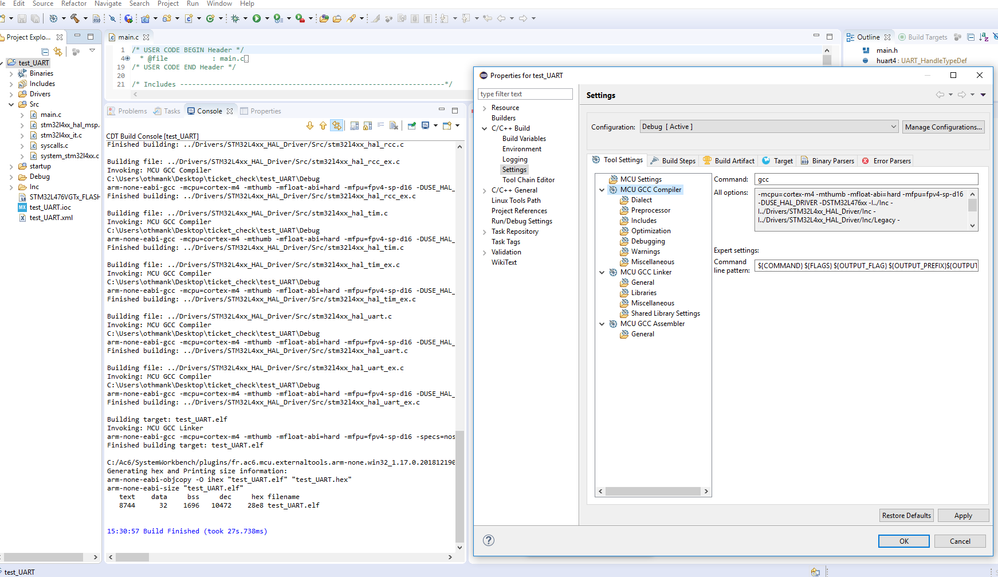
Task: Expand the Drivers folder in Project Explorer
Action: 11,94
